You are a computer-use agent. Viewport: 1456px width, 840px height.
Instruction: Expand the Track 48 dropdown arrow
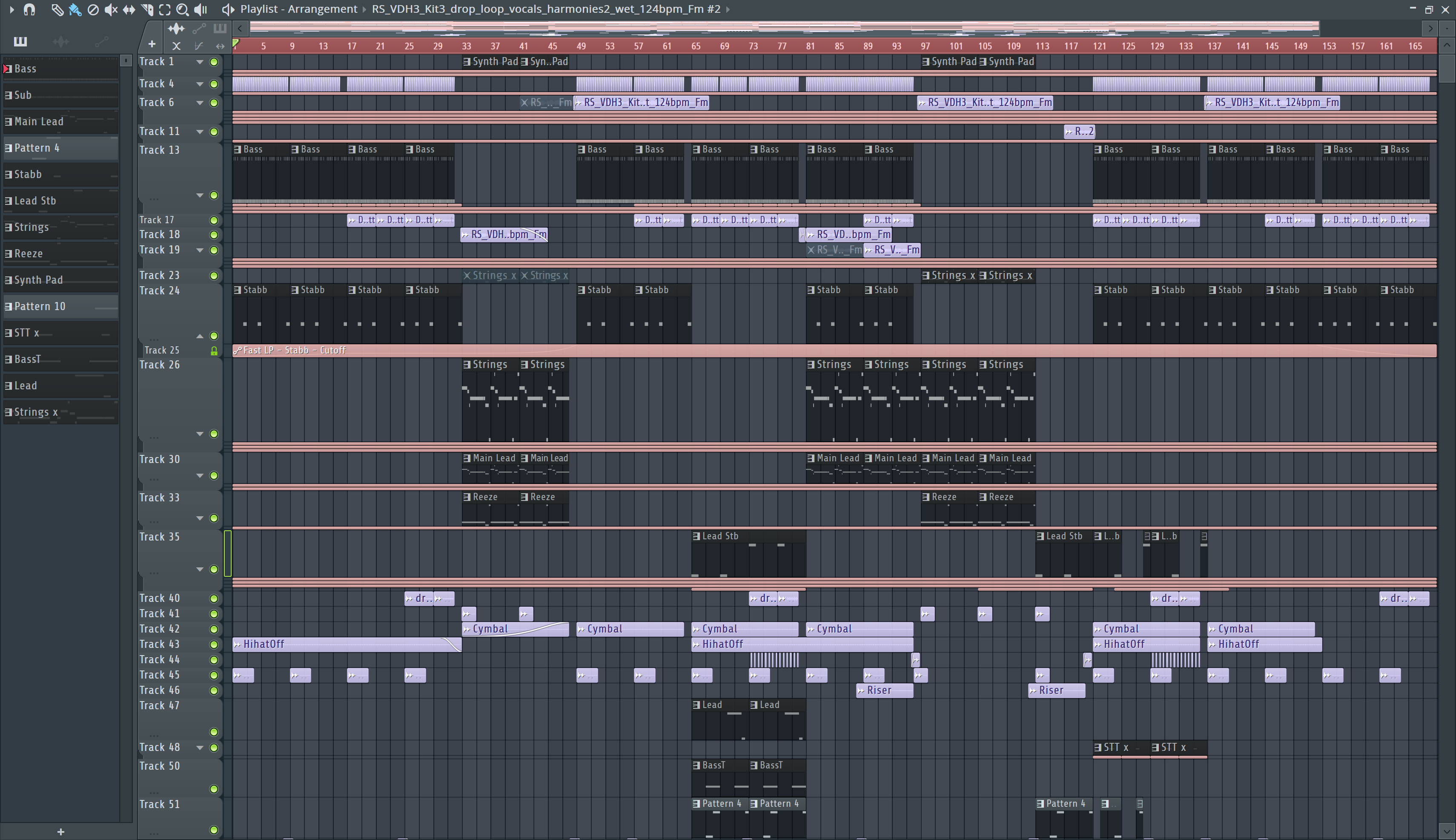pos(200,748)
